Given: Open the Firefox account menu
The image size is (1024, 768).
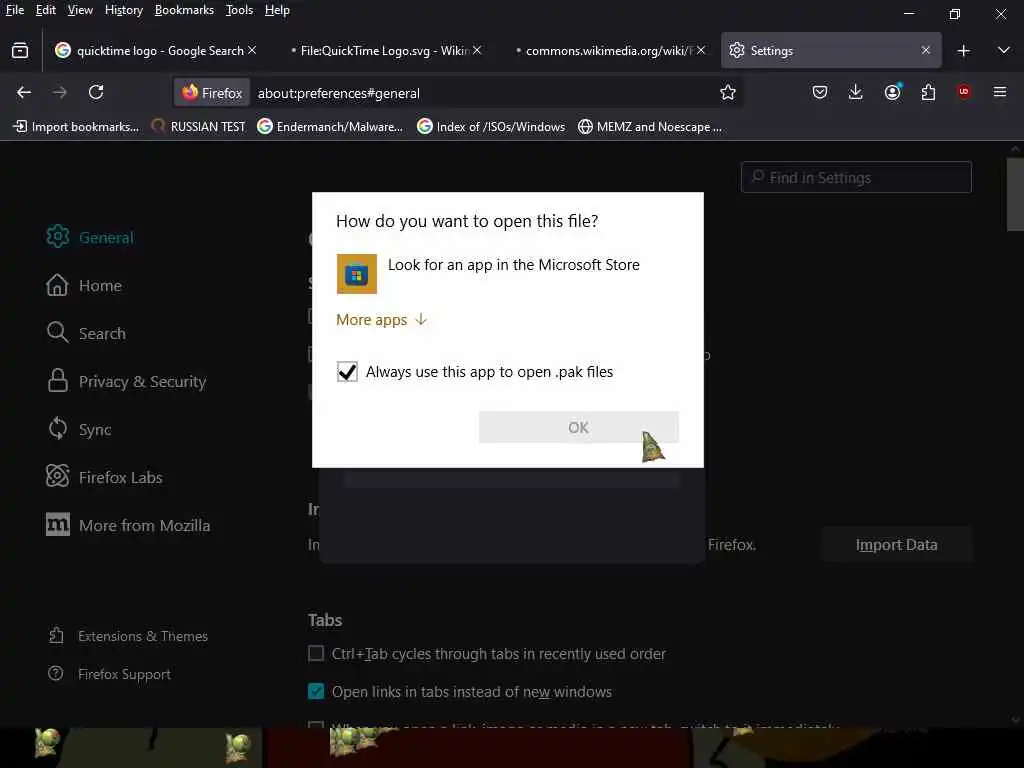Looking at the screenshot, I should (892, 93).
